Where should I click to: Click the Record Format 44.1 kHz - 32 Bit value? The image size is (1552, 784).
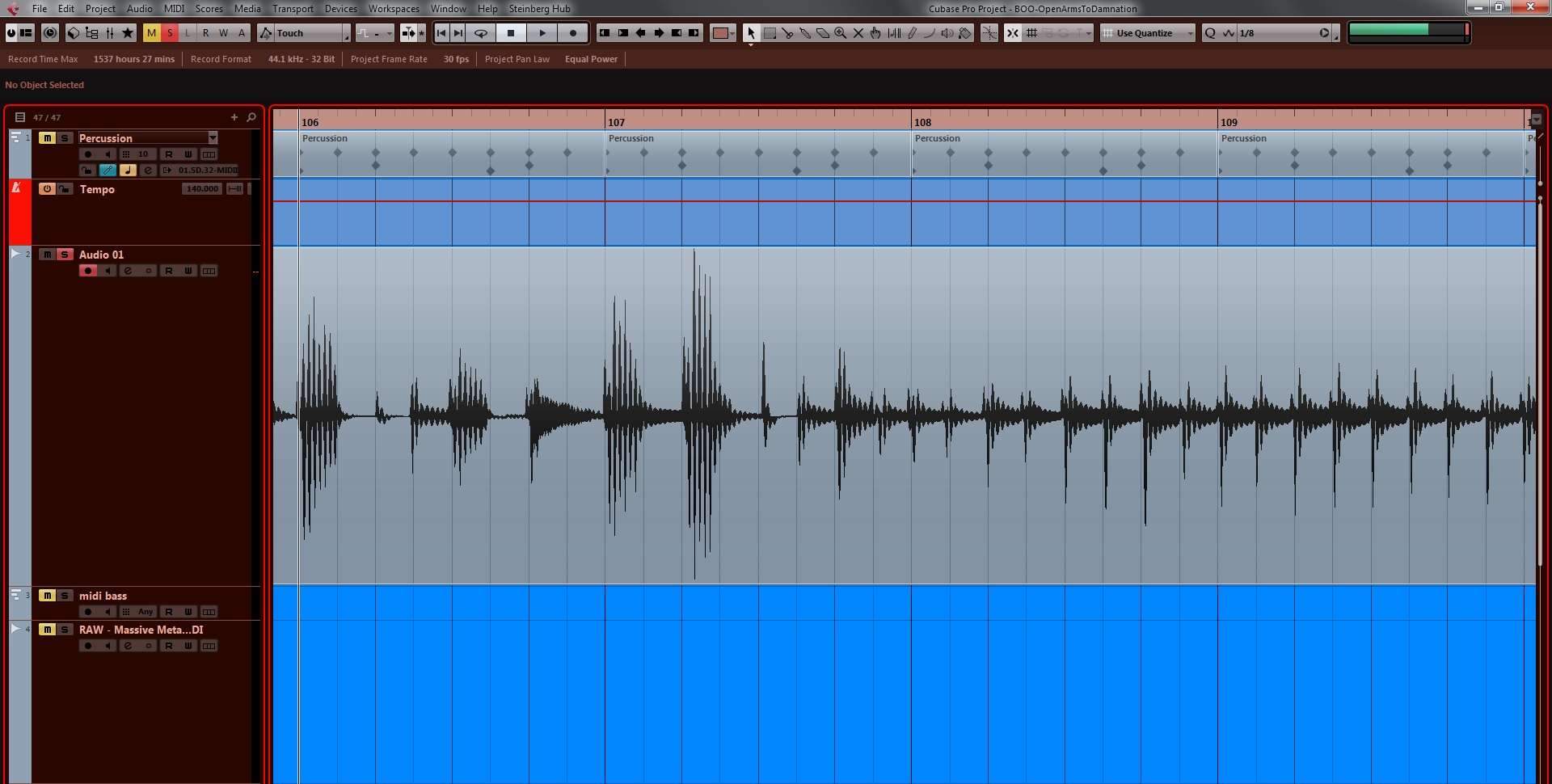301,59
